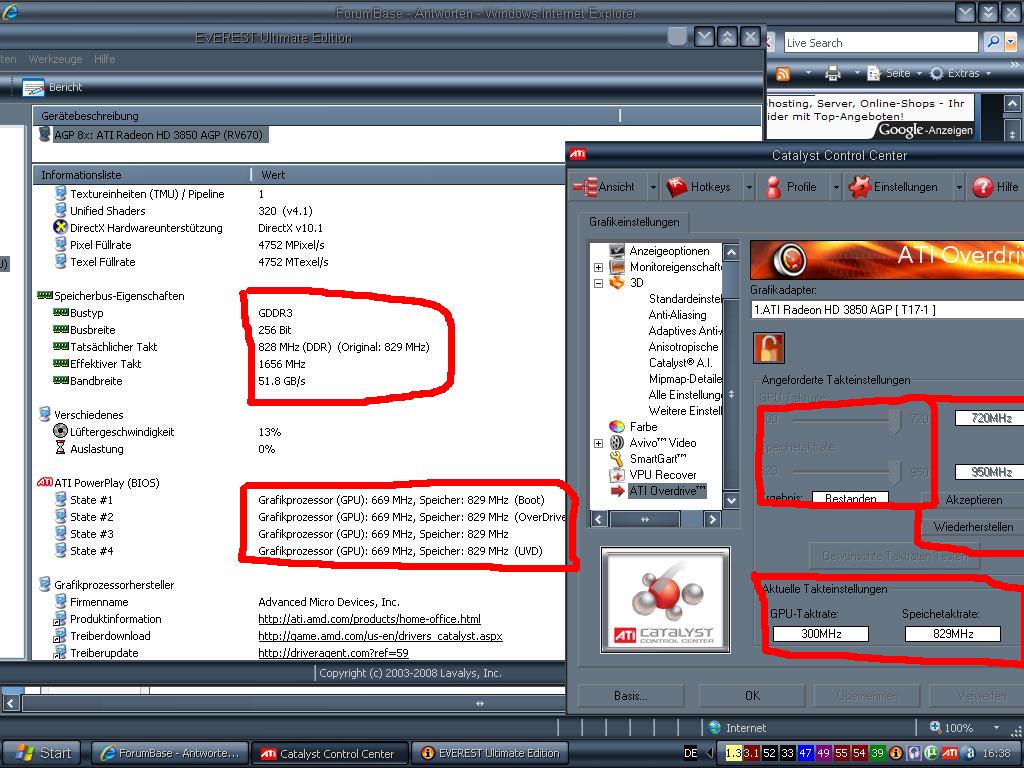Screen dimensions: 1024x768
Task: Select the 3D cube icon in the tree
Action: coord(617,283)
